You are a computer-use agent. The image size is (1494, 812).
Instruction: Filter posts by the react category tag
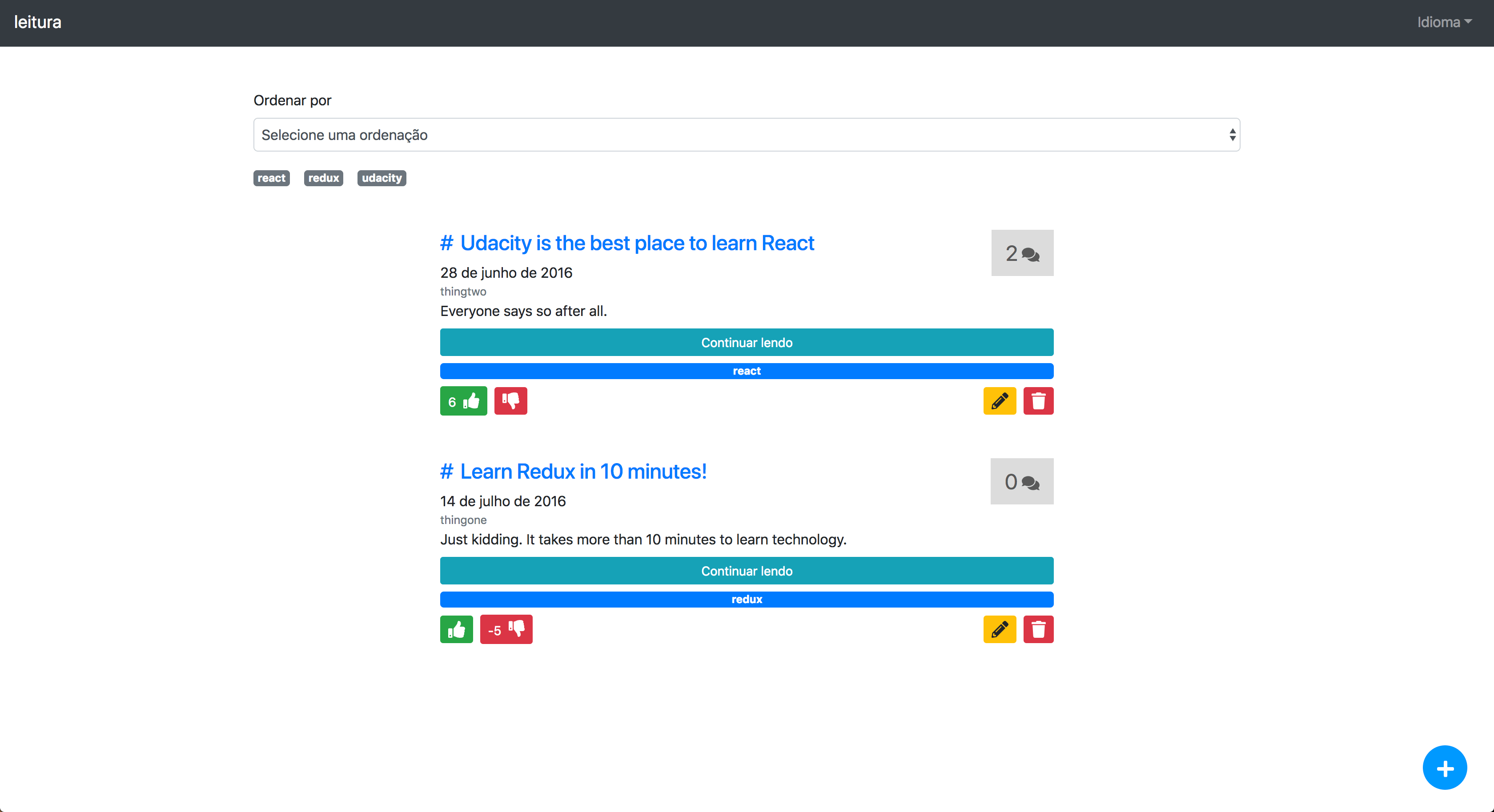tap(271, 178)
